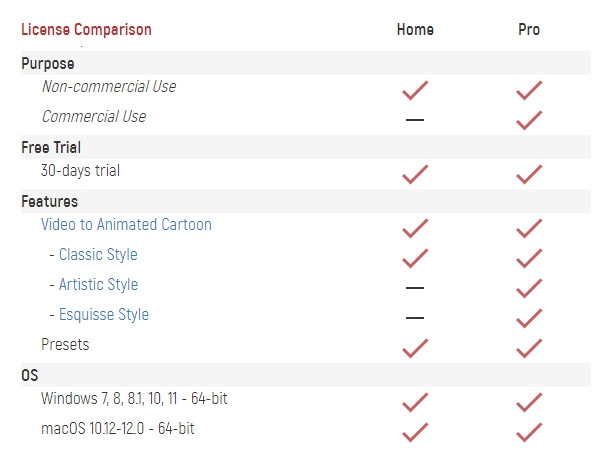Open the Video to Animated Cartoon link

pyautogui.click(x=126, y=225)
